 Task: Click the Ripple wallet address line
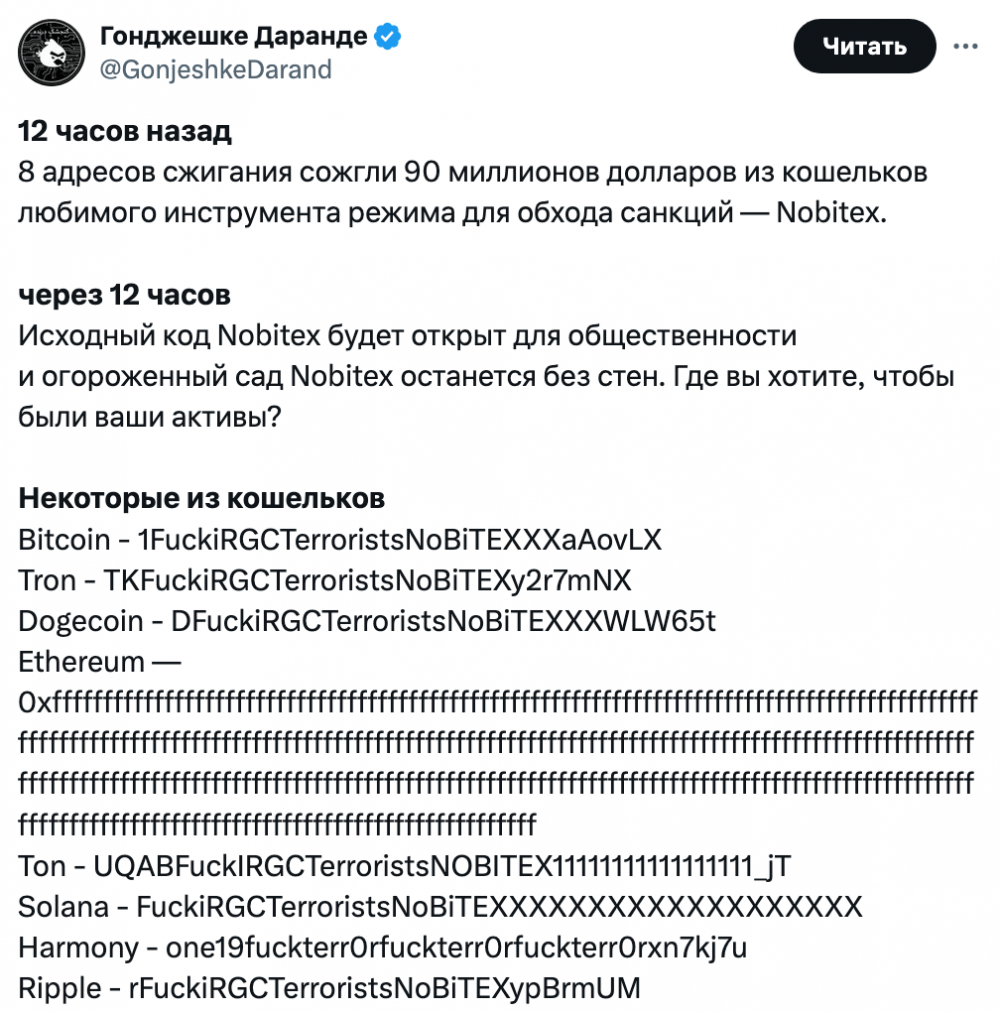pos(329,988)
